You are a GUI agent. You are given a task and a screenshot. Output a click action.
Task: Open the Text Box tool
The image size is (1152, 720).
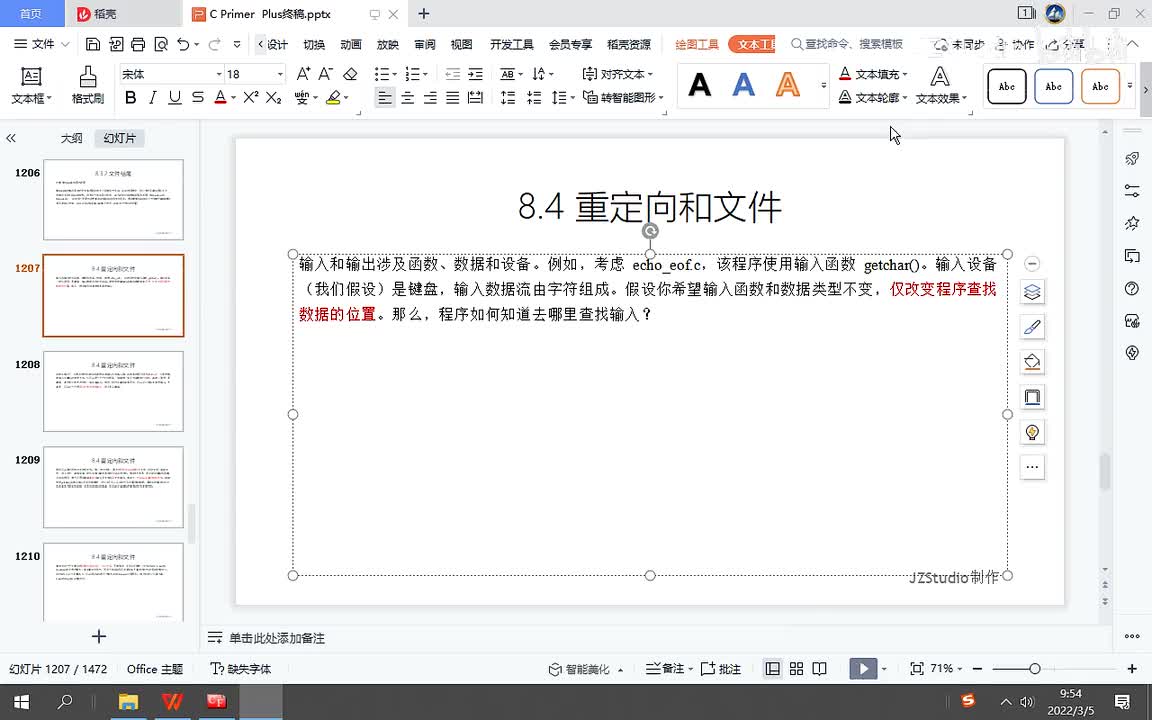tap(31, 85)
